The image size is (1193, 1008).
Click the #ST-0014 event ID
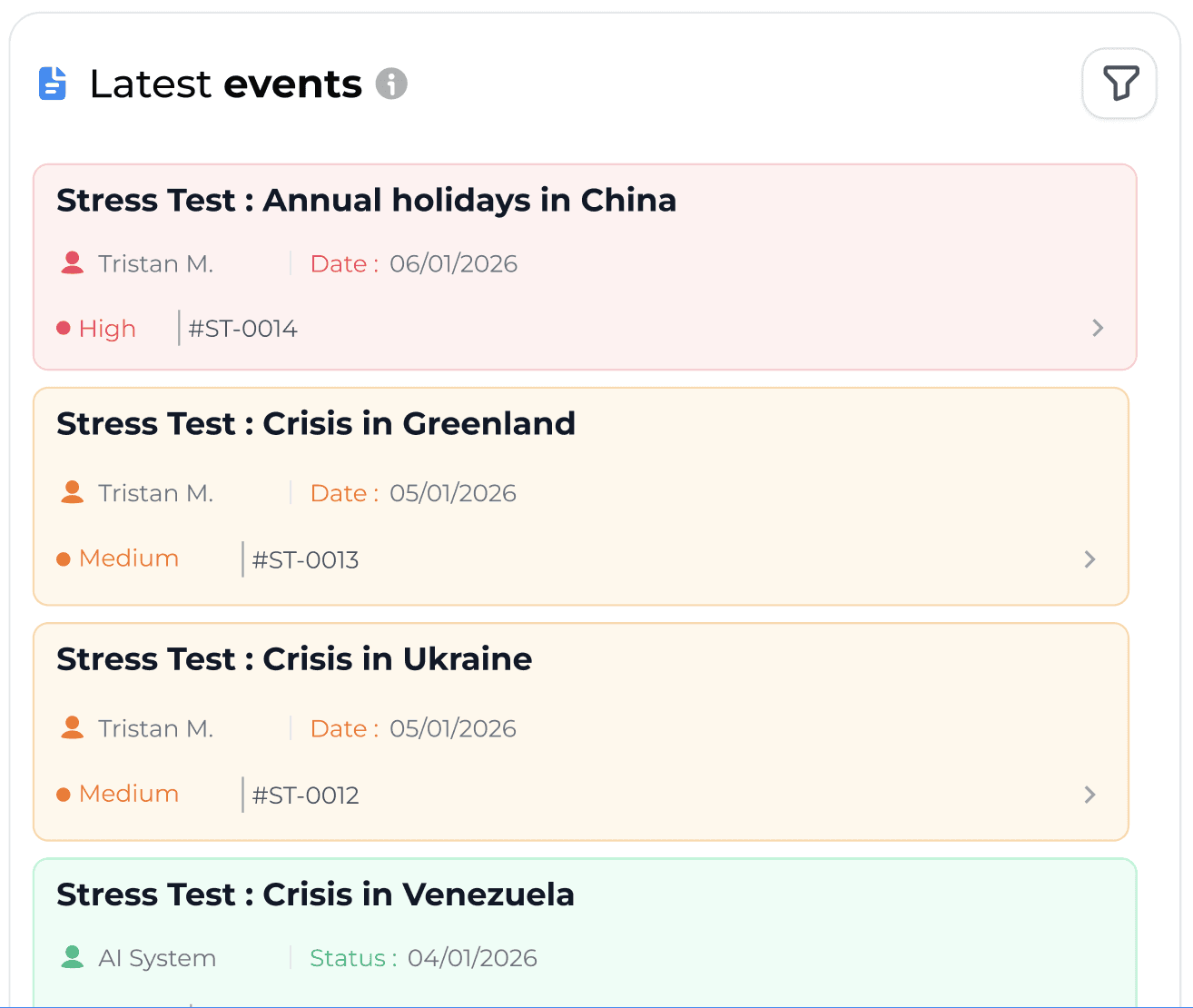(x=242, y=329)
